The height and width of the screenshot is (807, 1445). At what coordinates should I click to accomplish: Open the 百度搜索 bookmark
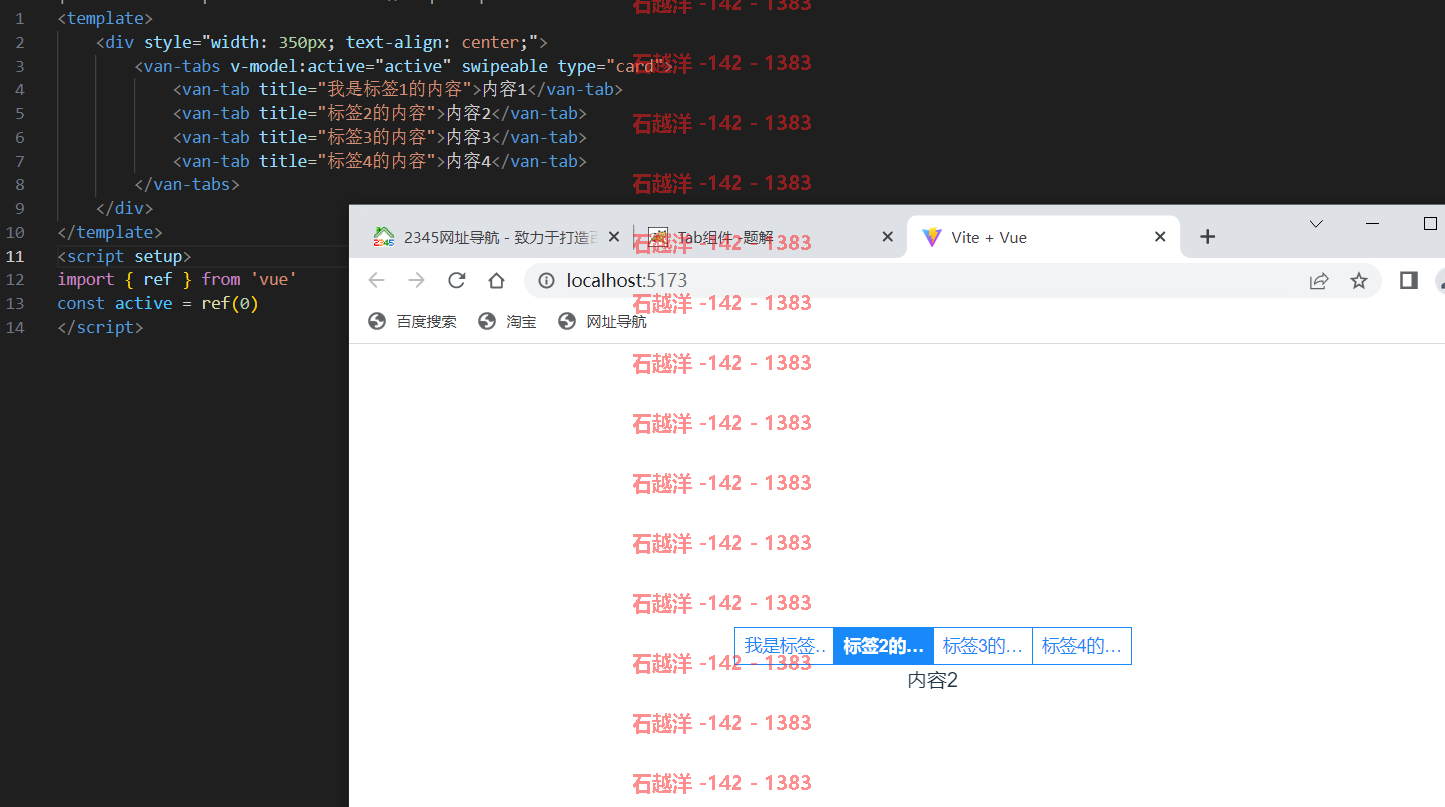413,321
